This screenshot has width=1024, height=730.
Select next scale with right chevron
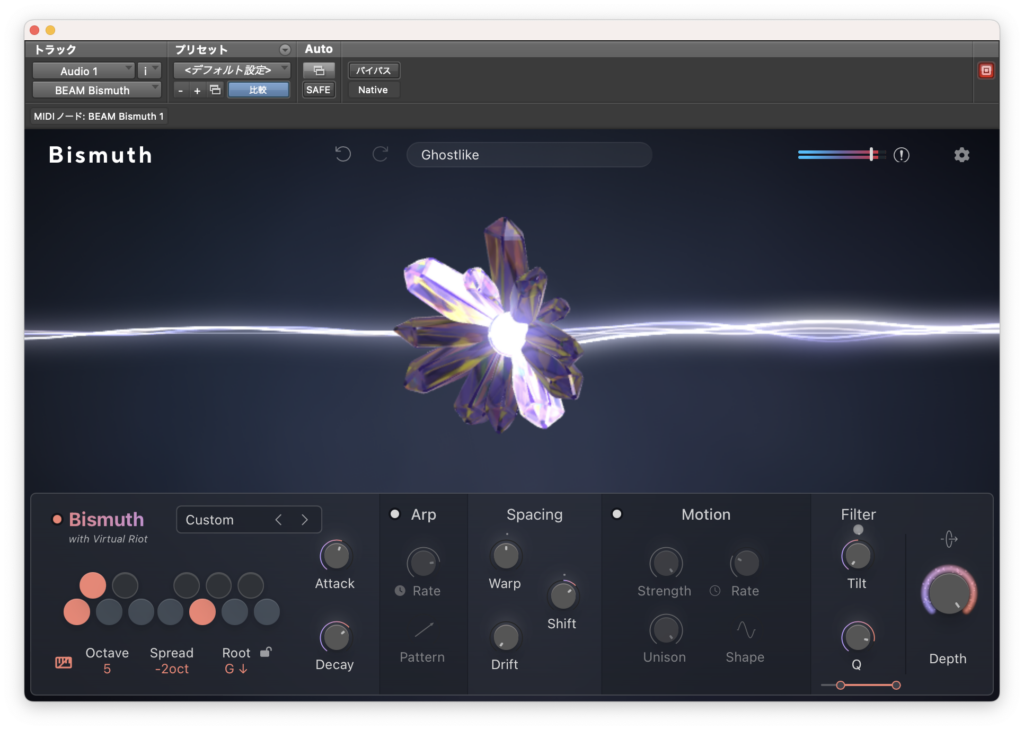pyautogui.click(x=304, y=520)
